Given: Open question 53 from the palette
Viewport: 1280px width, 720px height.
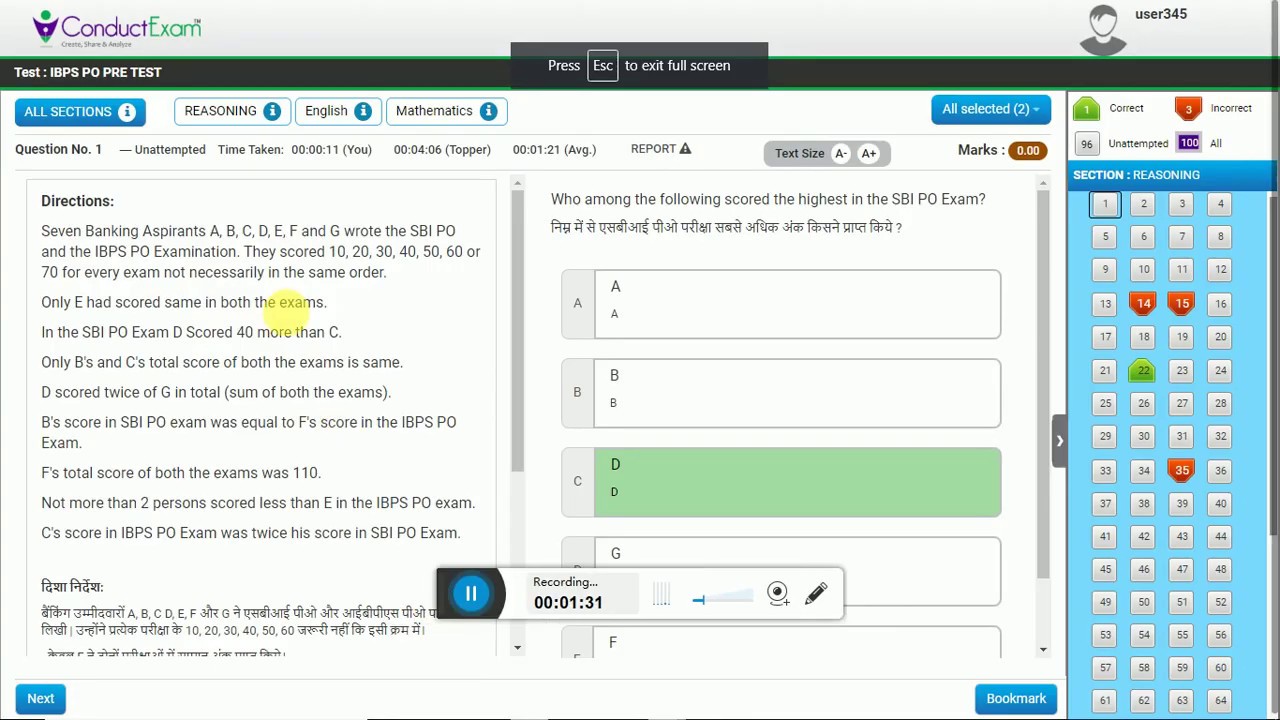Looking at the screenshot, I should pyautogui.click(x=1105, y=635).
